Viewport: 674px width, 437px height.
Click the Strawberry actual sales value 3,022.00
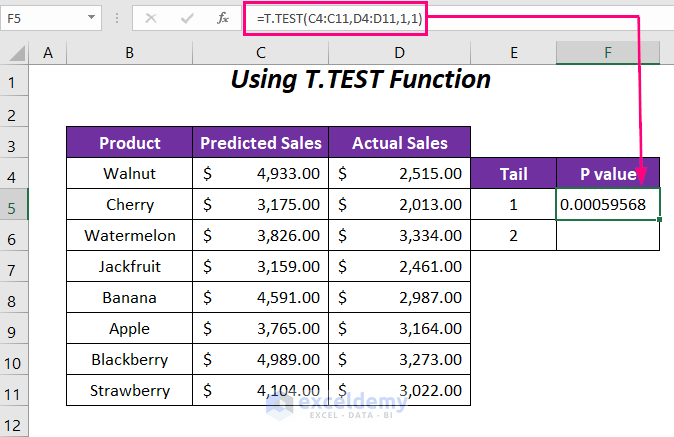tap(399, 390)
